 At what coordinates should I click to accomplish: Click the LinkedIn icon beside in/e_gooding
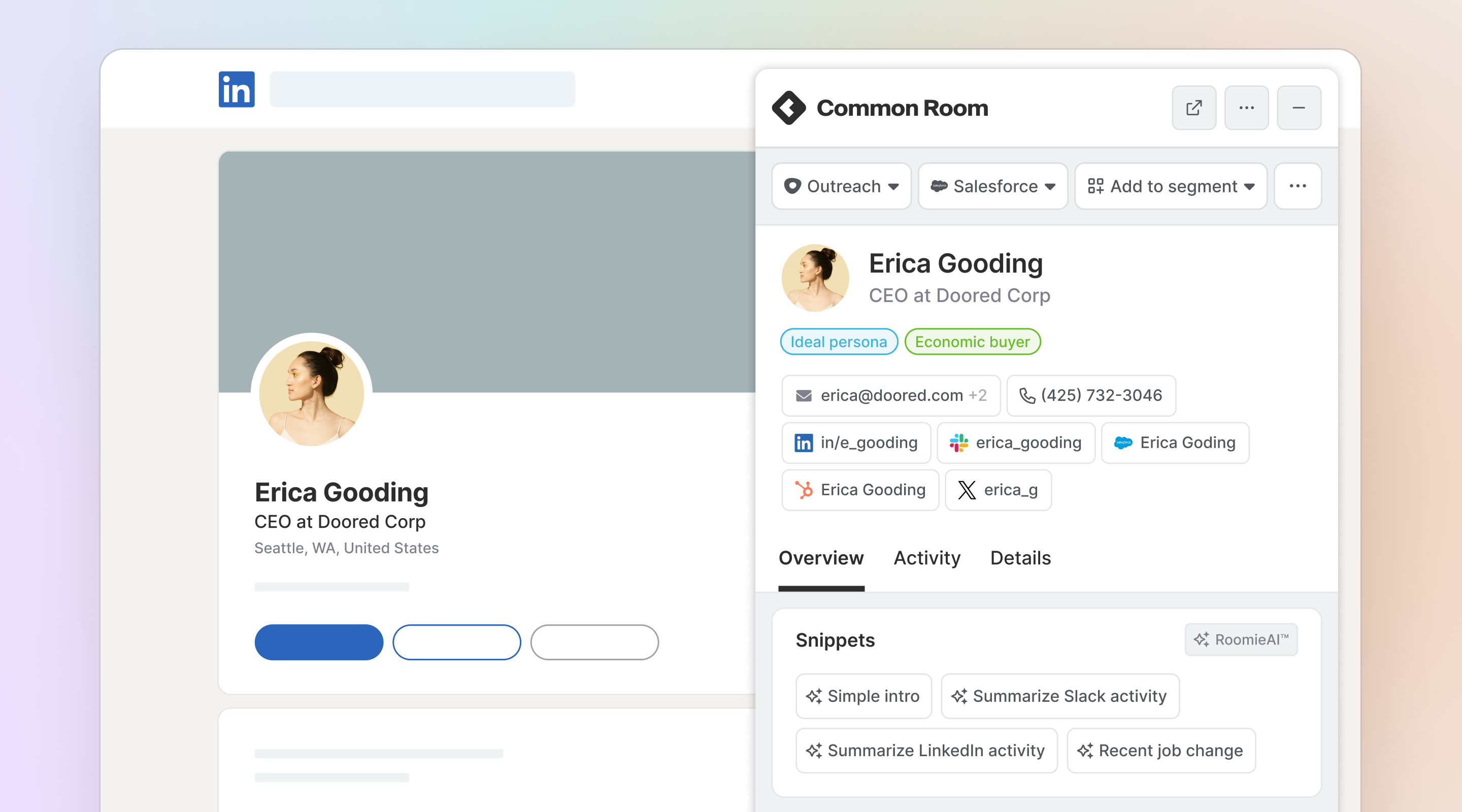pyautogui.click(x=804, y=443)
